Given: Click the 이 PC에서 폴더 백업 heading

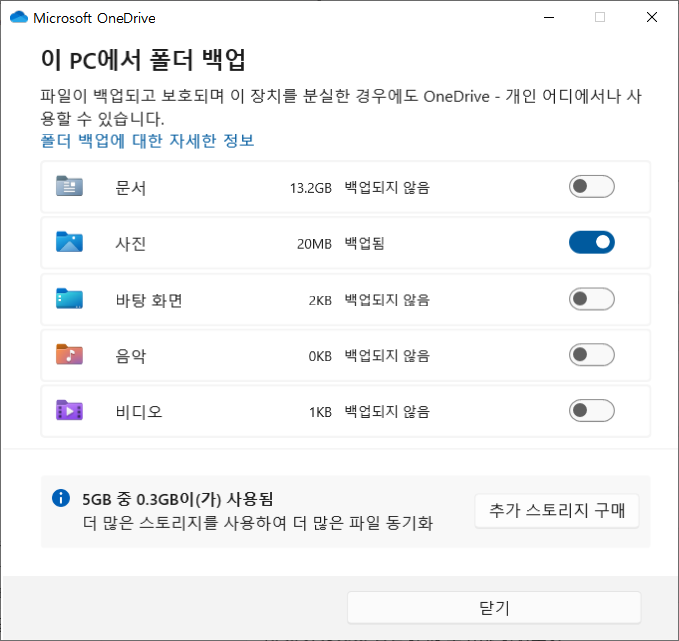Looking at the screenshot, I should [x=143, y=59].
